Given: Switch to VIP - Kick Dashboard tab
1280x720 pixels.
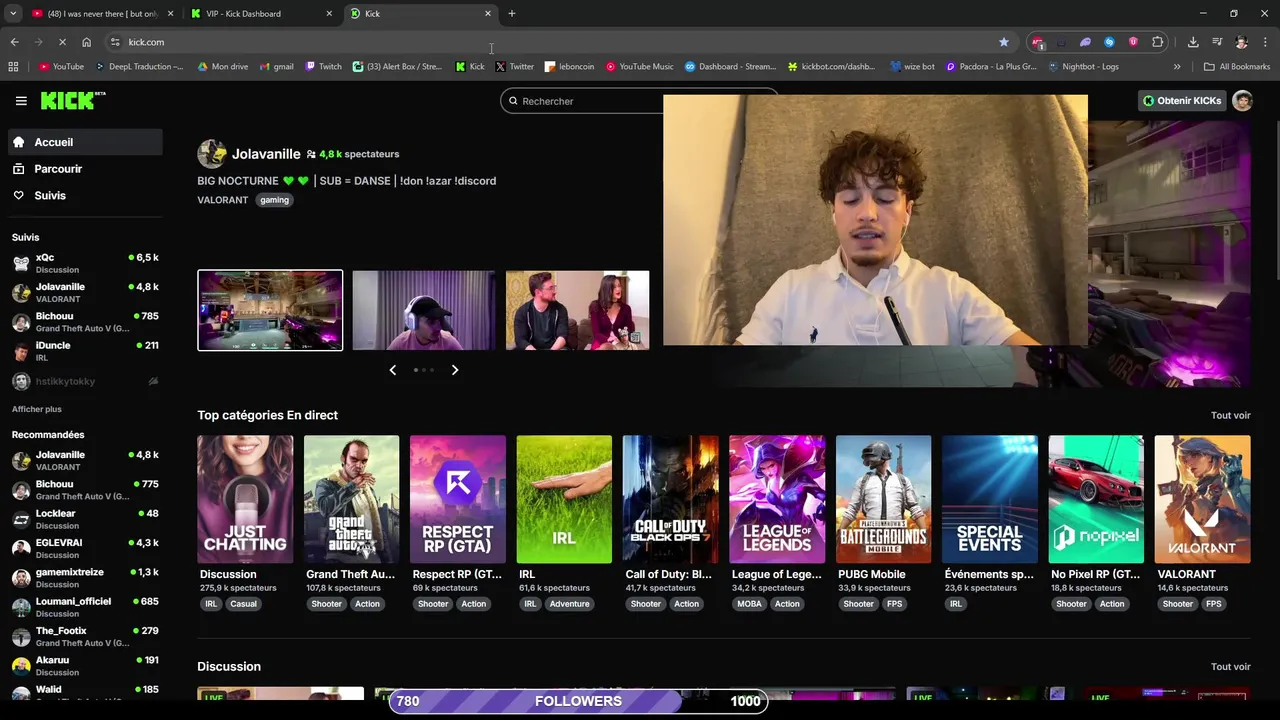Looking at the screenshot, I should pos(262,14).
